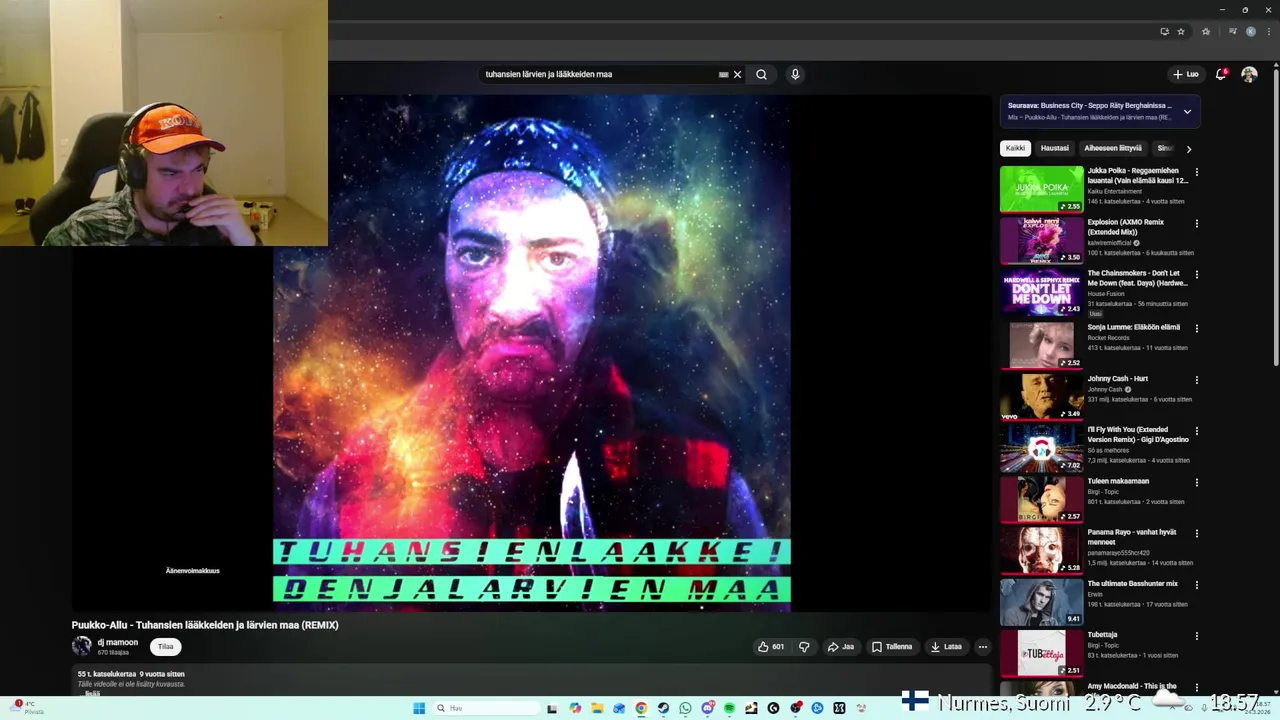This screenshot has height=720, width=1280.
Task: Open The ultimate Basshunter mix thumbnail
Action: point(1041,601)
